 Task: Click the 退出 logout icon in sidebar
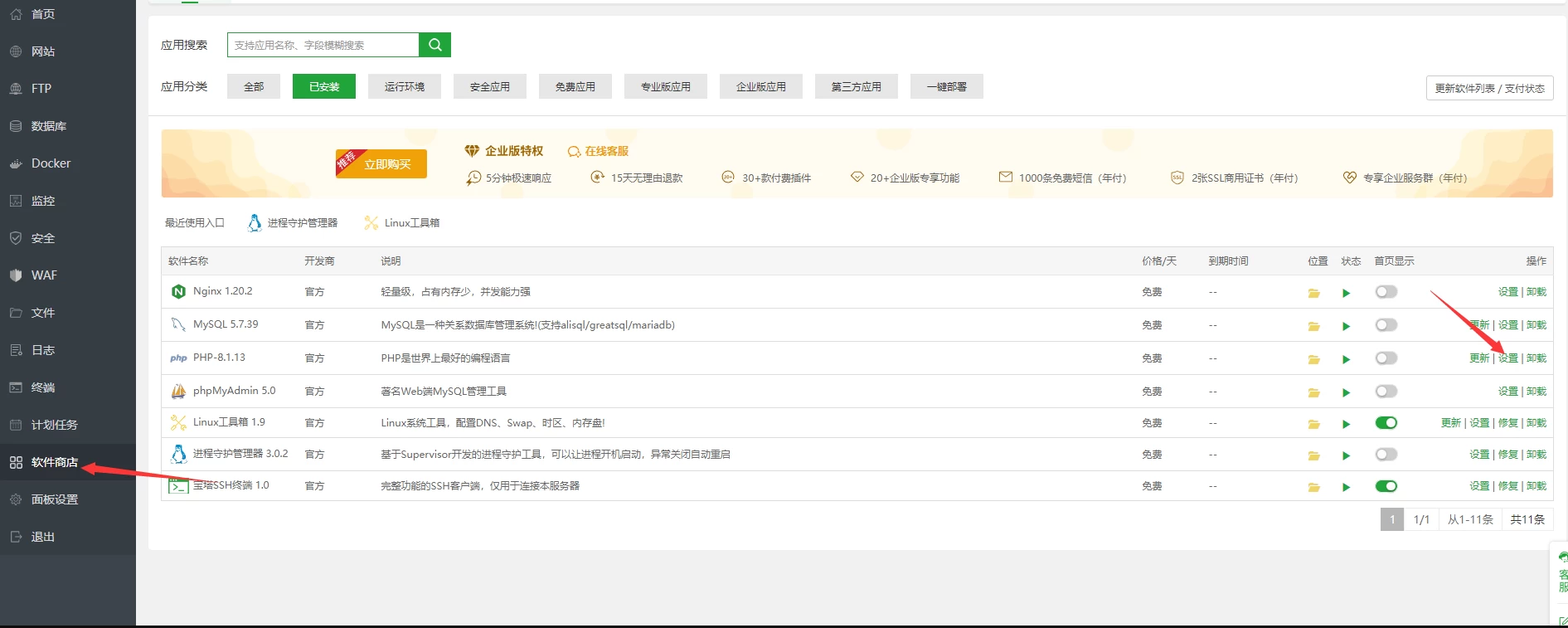[x=16, y=537]
